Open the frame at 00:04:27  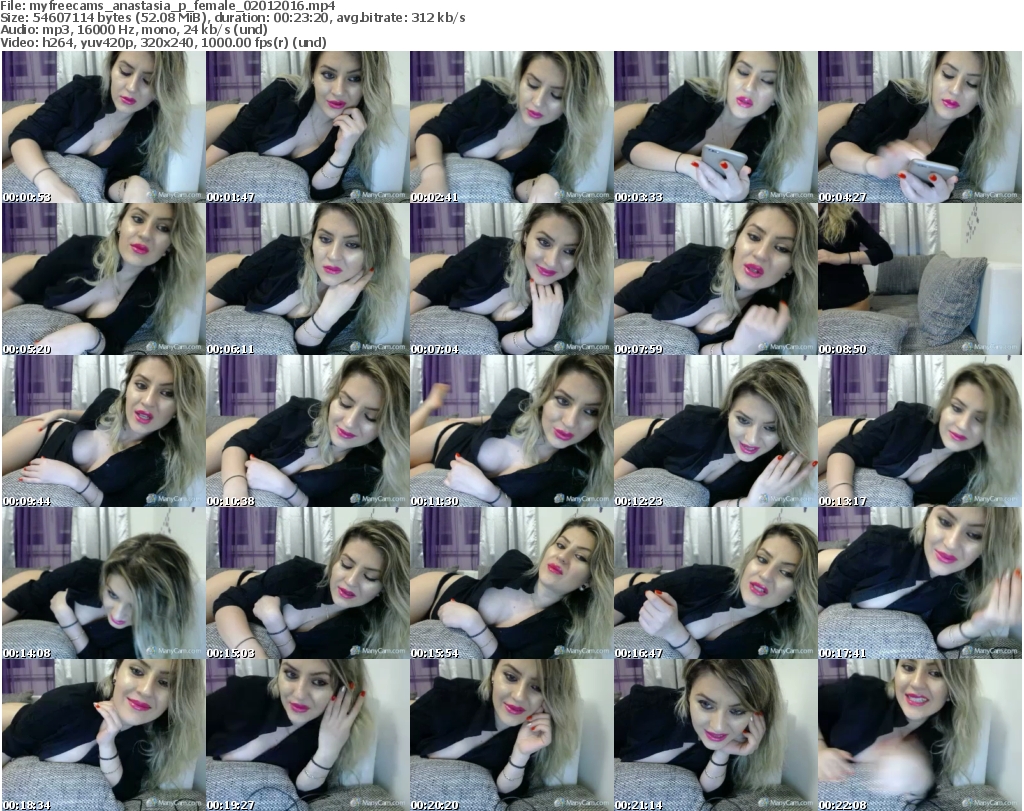coord(920,127)
